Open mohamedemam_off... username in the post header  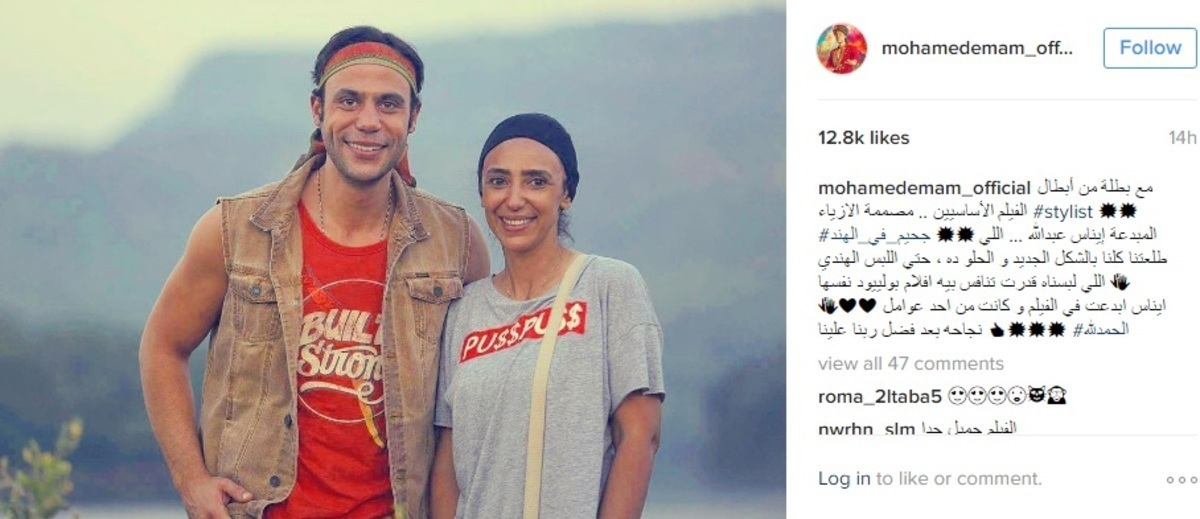pyautogui.click(x=976, y=48)
